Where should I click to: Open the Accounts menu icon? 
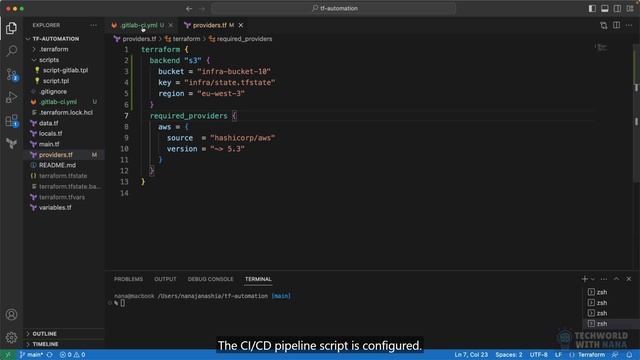coord(11,314)
